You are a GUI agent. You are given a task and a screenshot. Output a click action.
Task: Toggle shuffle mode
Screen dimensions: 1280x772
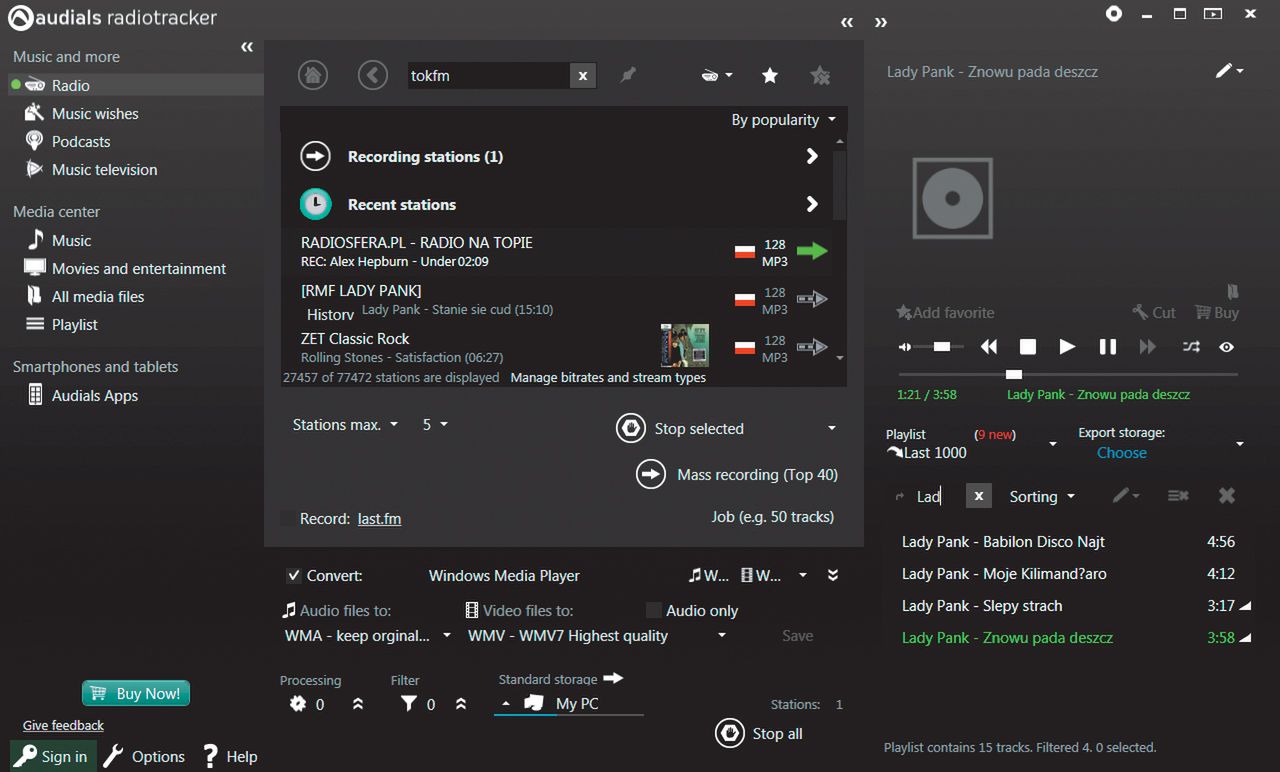(x=1191, y=347)
